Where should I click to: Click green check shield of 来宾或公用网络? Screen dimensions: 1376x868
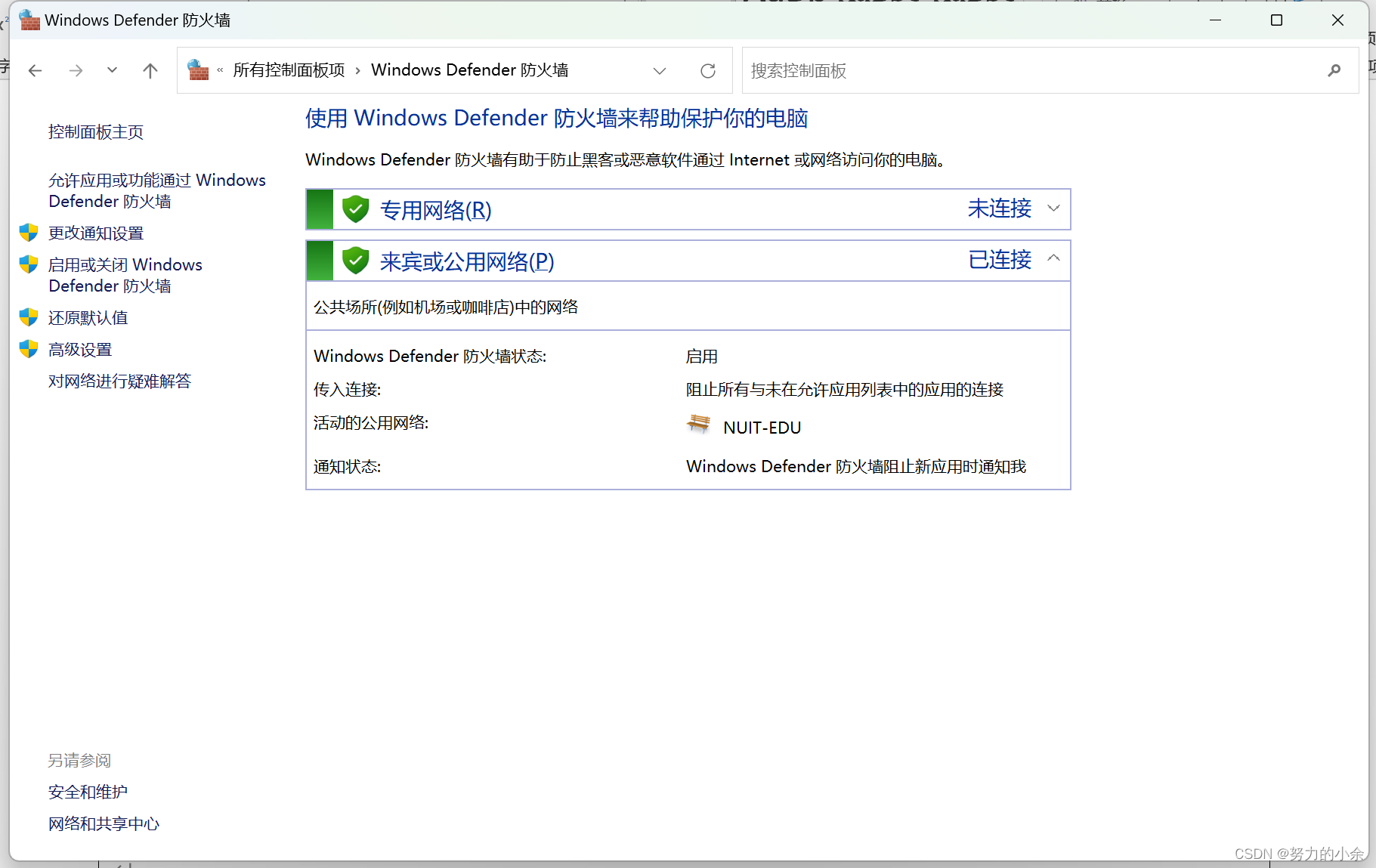355,261
